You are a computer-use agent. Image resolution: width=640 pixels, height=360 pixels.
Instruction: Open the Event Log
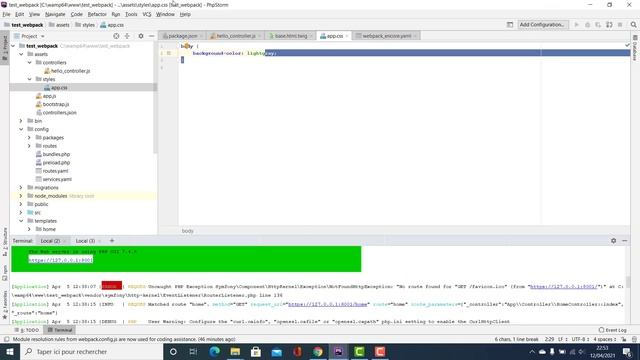click(x=613, y=330)
